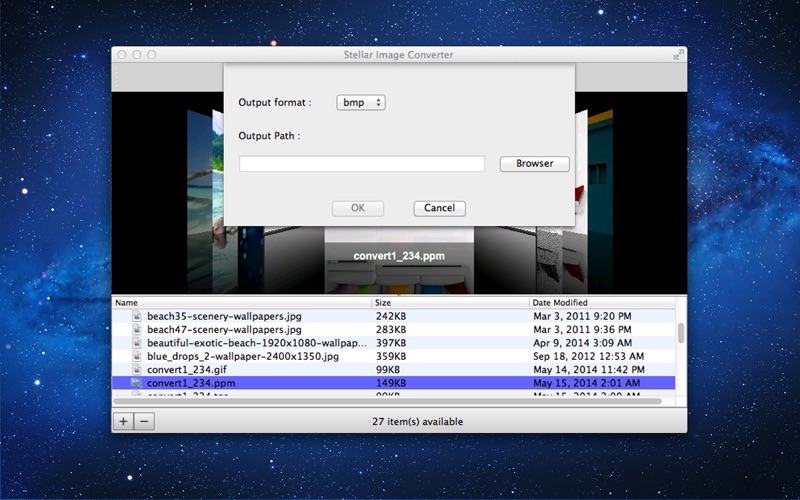
Task: Click file icon of beautiful-exotic-beach row
Action: [x=137, y=343]
